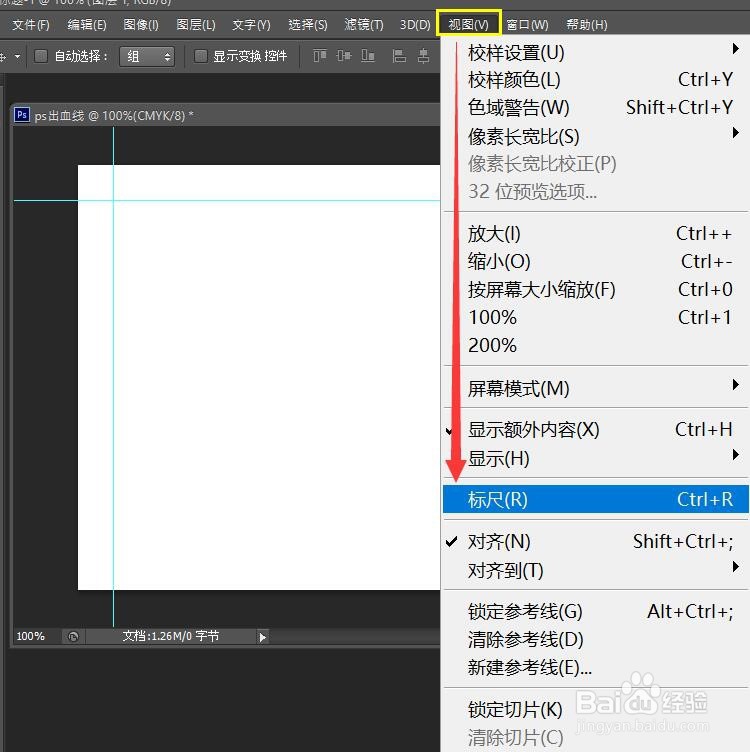Toggle the 显示变换控件 checkbox
The width and height of the screenshot is (750, 752).
(200, 56)
